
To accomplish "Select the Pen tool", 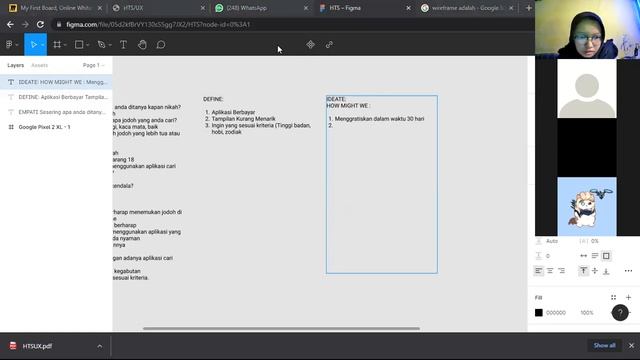I will point(101,44).
